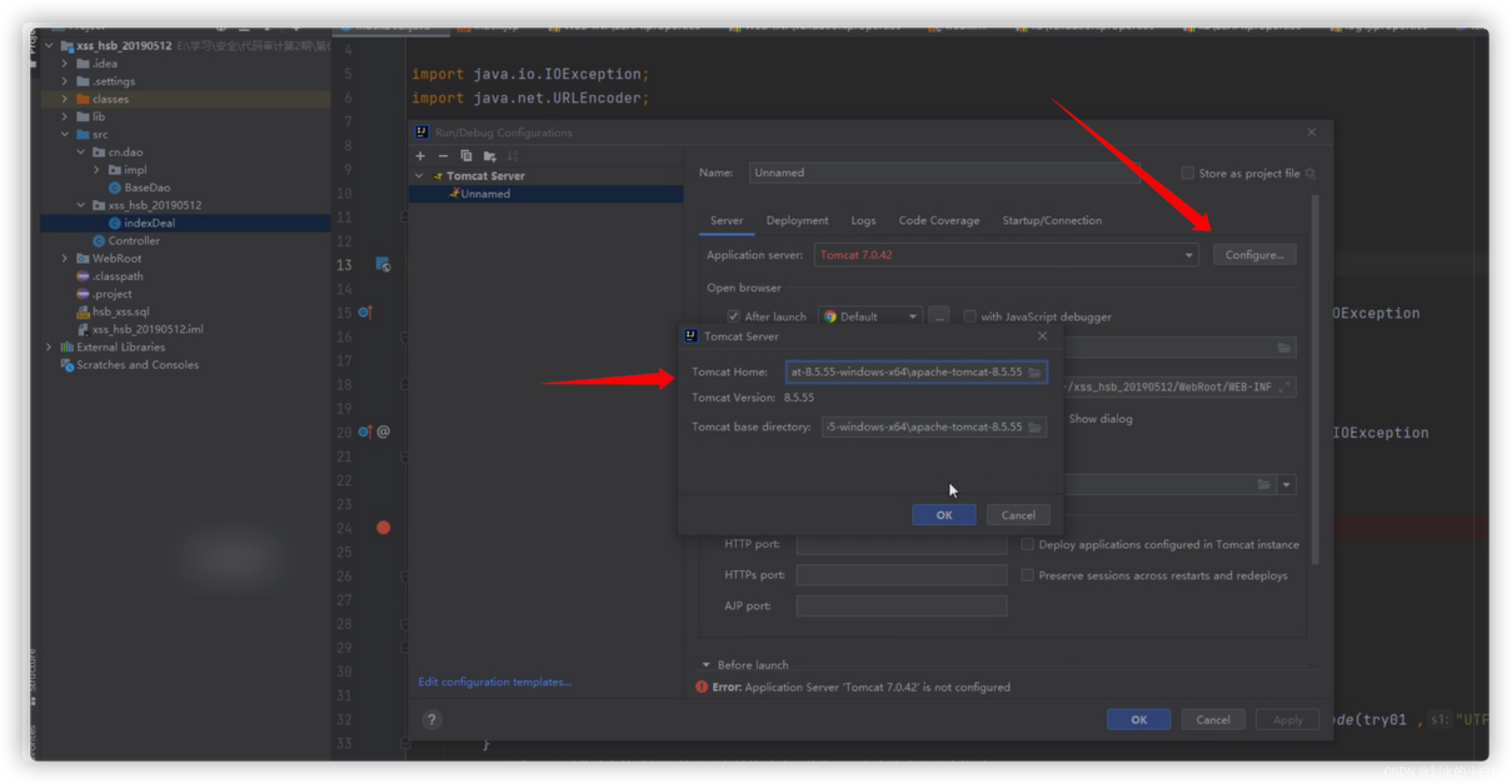Browse folder for Tomcat Home path
The width and height of the screenshot is (1512, 784).
[1035, 372]
